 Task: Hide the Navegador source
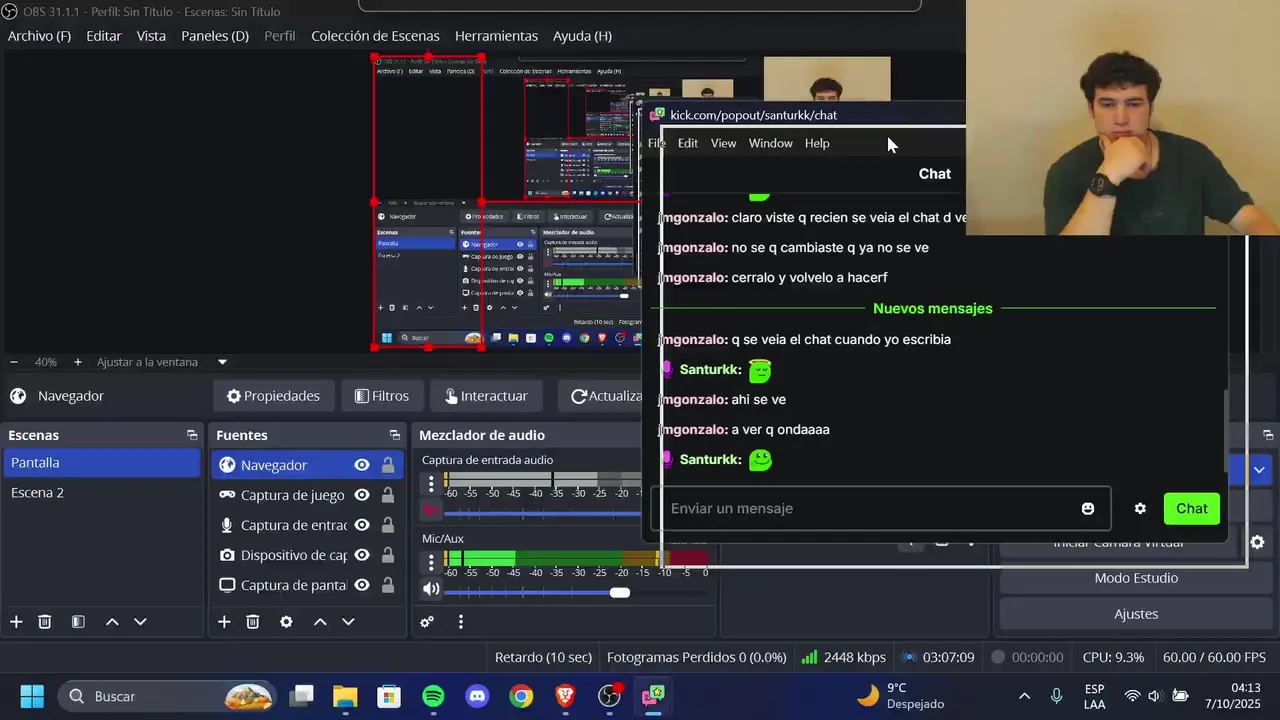click(x=362, y=465)
